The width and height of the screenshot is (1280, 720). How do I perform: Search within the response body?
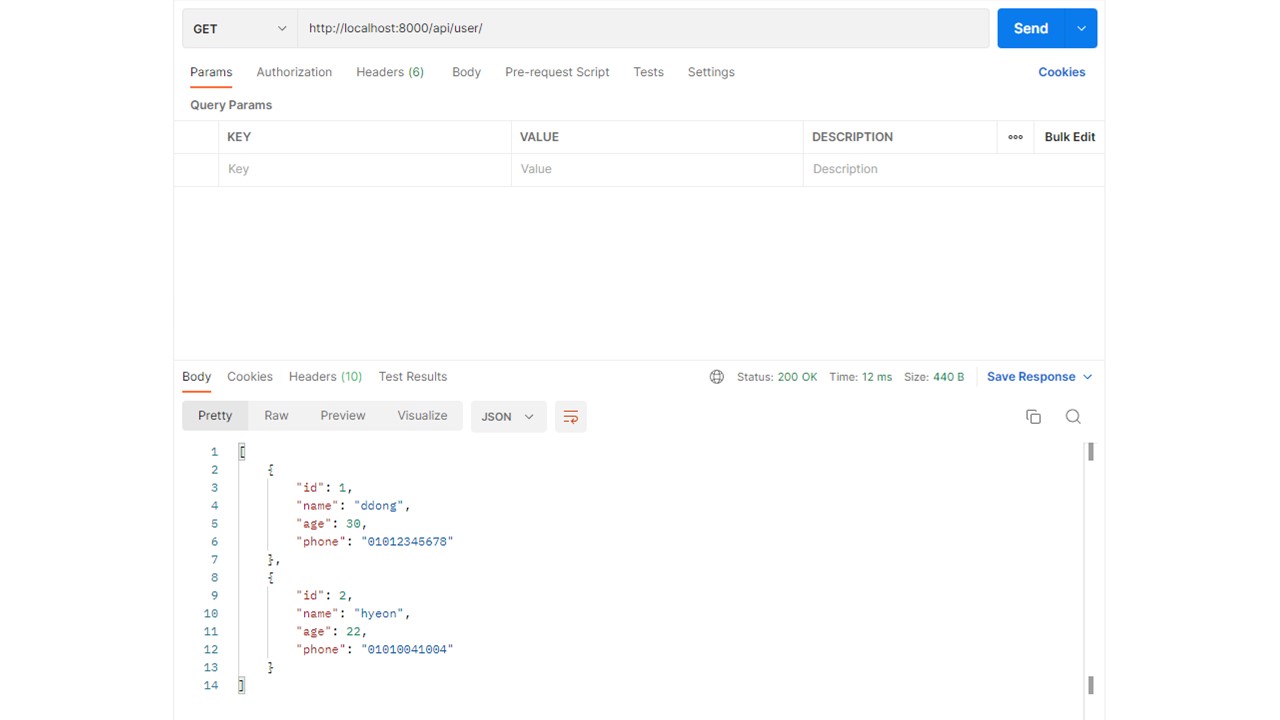pos(1073,416)
